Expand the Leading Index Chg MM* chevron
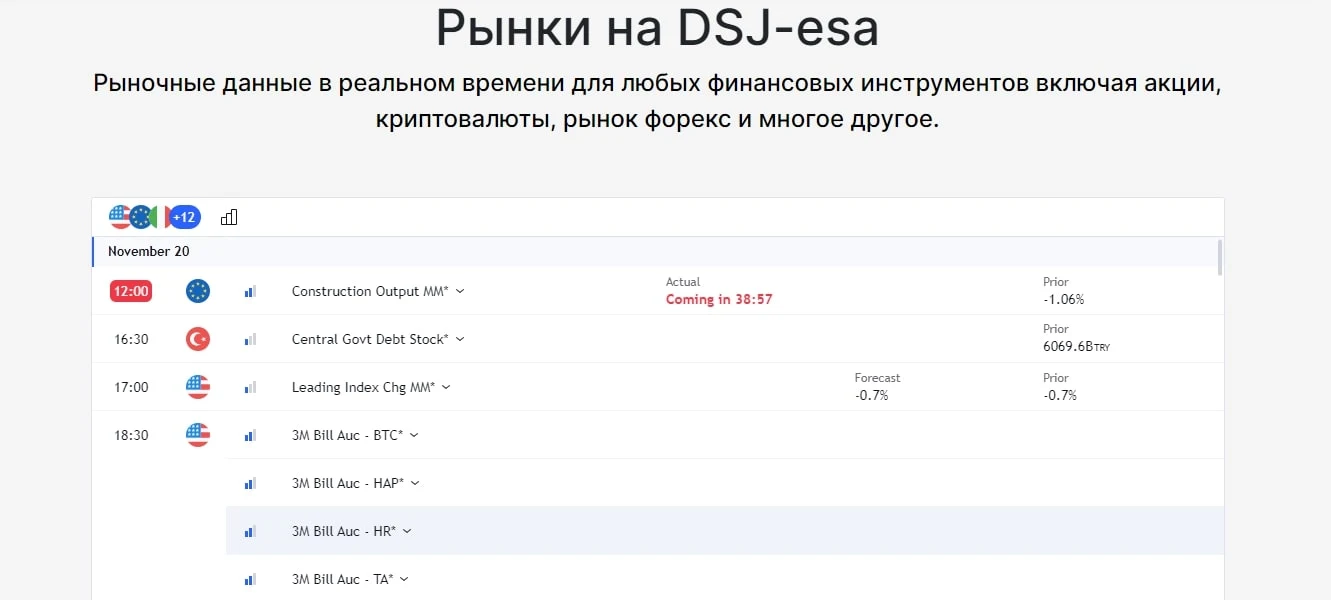 pos(446,388)
